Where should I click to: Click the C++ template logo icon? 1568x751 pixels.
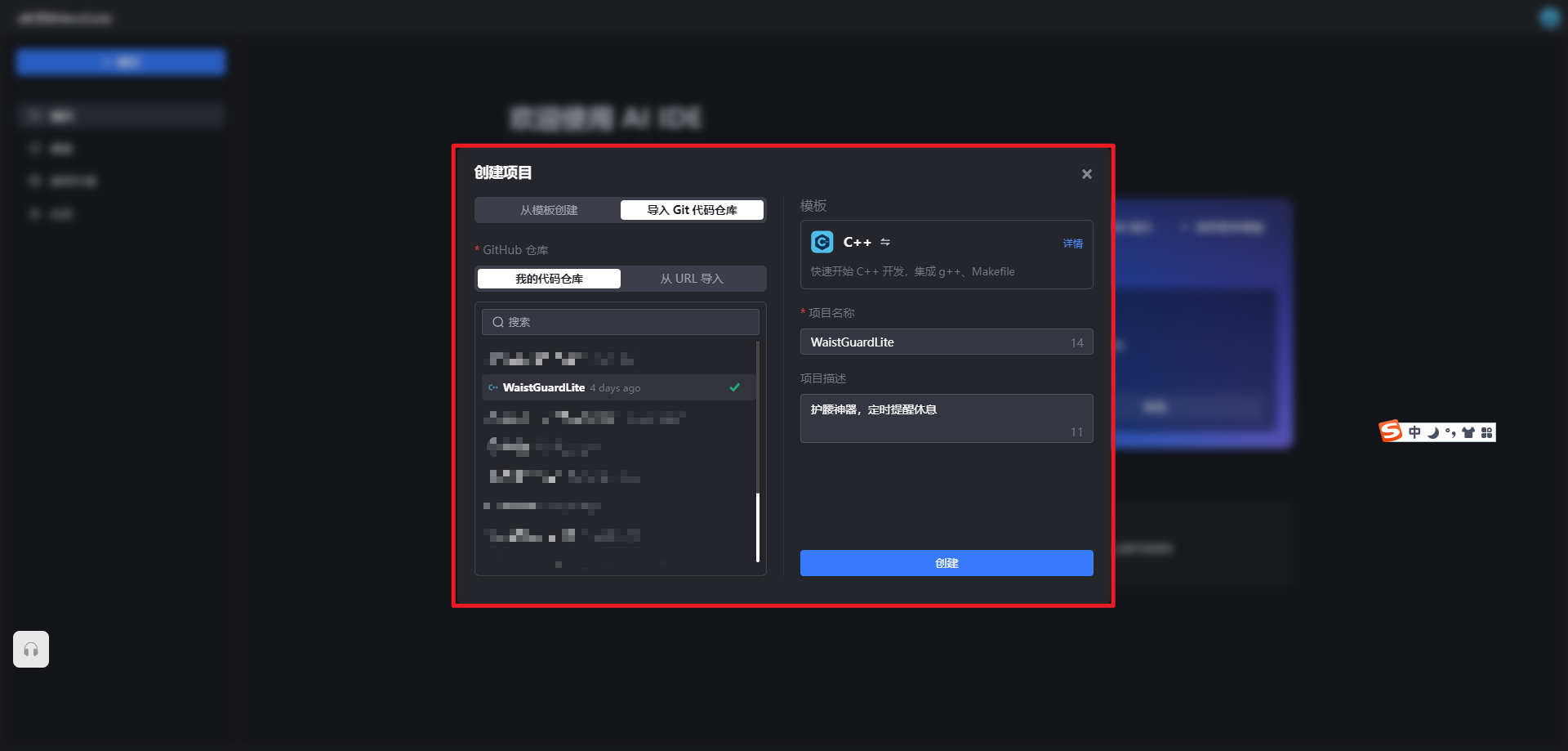pyautogui.click(x=822, y=242)
